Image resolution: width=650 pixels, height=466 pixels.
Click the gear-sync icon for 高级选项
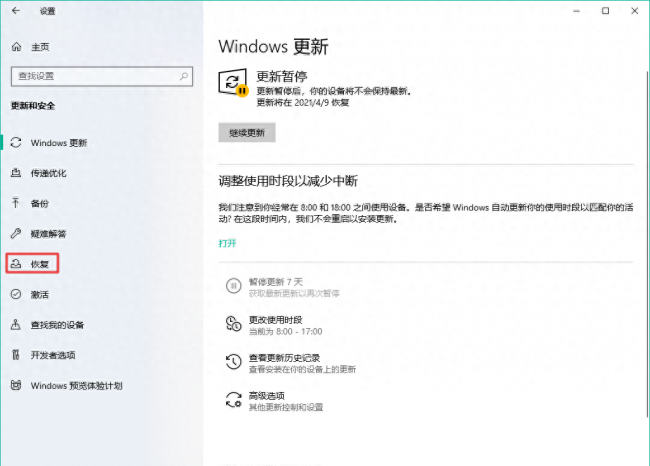(233, 400)
